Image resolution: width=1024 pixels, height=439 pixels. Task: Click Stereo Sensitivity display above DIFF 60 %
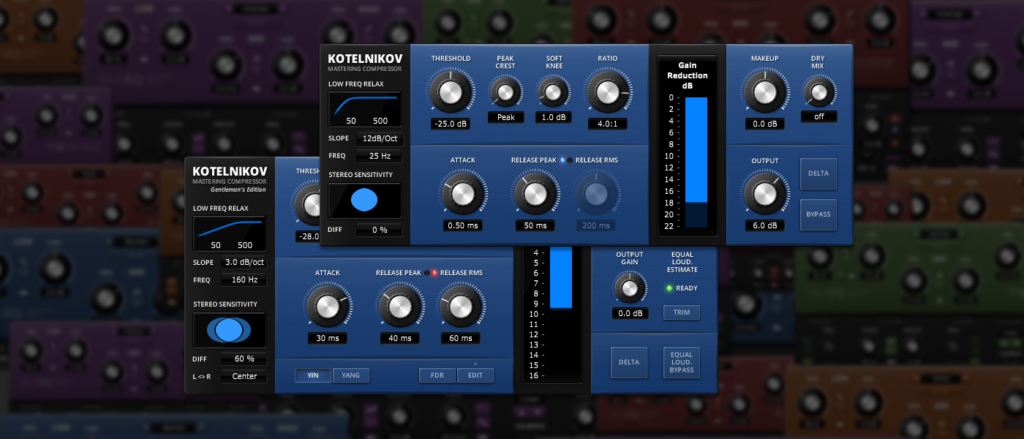pyautogui.click(x=229, y=330)
